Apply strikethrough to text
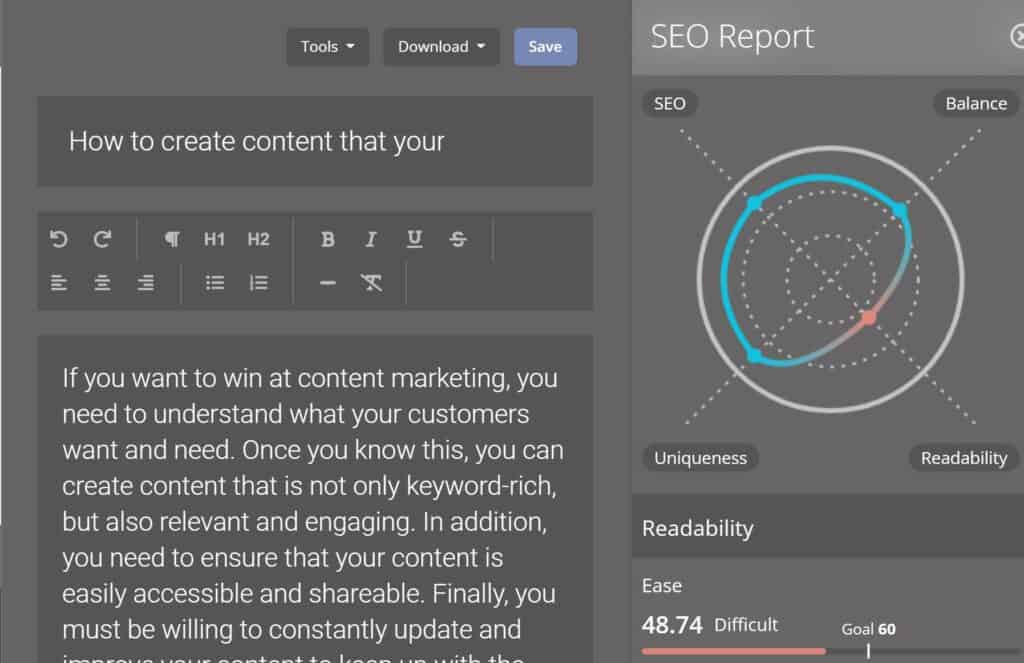 pos(458,239)
